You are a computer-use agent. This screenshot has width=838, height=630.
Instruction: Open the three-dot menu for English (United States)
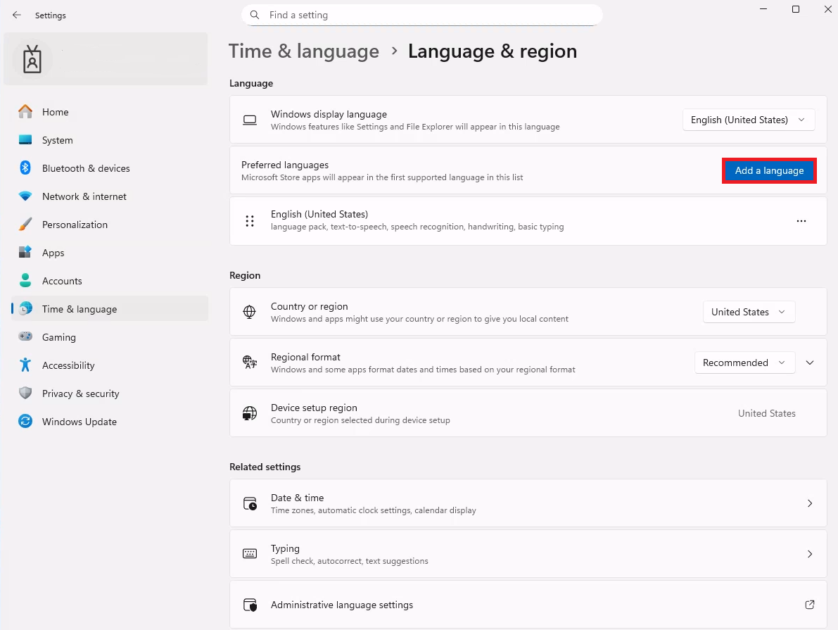tap(801, 221)
